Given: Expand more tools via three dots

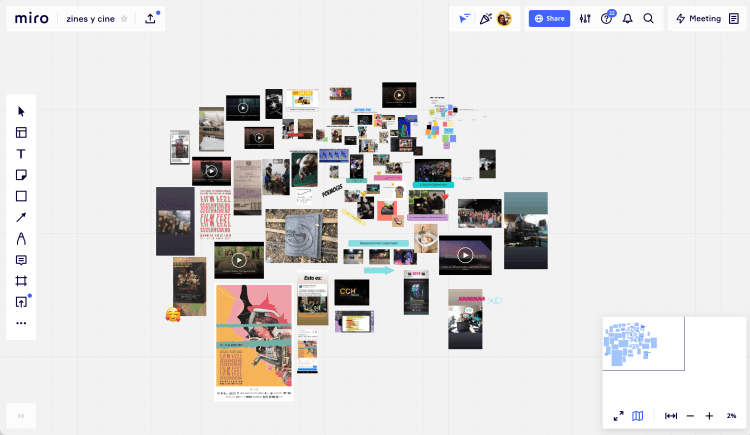Looking at the screenshot, I should point(21,323).
